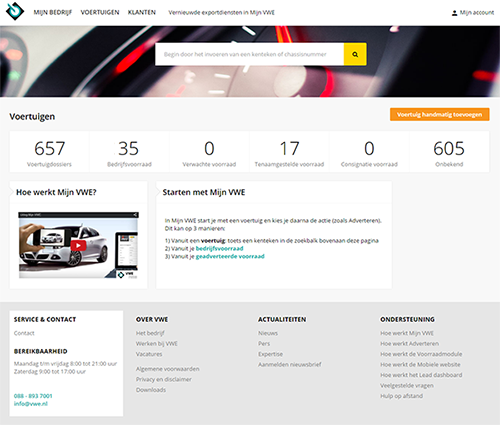This screenshot has width=500, height=425.
Task: Open Nieuws footer link
Action: pyautogui.click(x=268, y=333)
